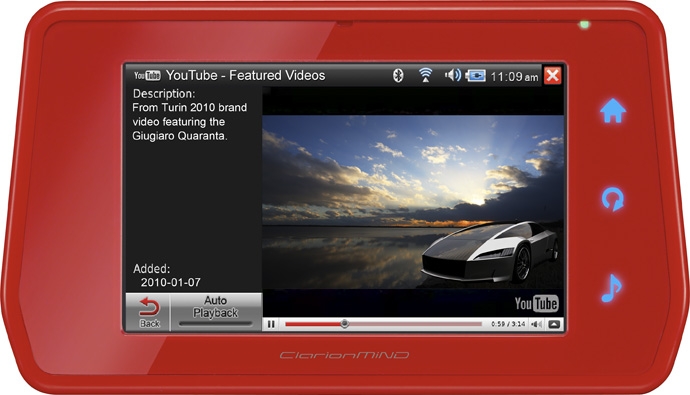Click the video seek bar knob
This screenshot has width=690, height=395.
(x=345, y=324)
